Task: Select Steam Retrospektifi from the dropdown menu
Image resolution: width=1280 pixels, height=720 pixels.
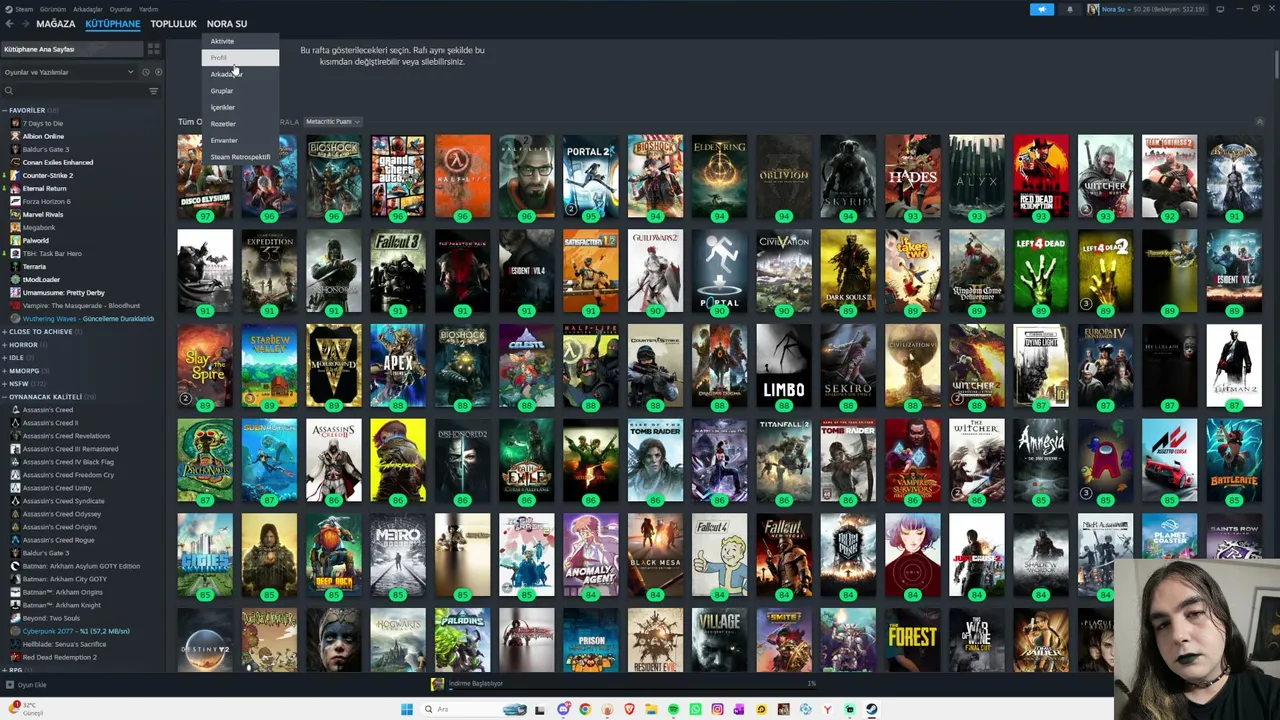Action: [x=240, y=157]
